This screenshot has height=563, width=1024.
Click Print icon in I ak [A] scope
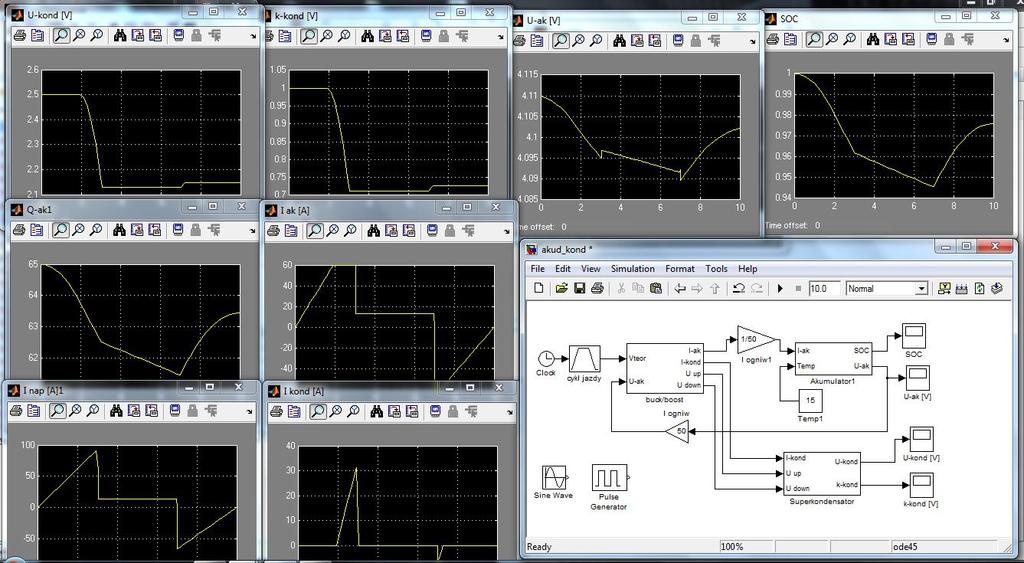click(x=273, y=230)
